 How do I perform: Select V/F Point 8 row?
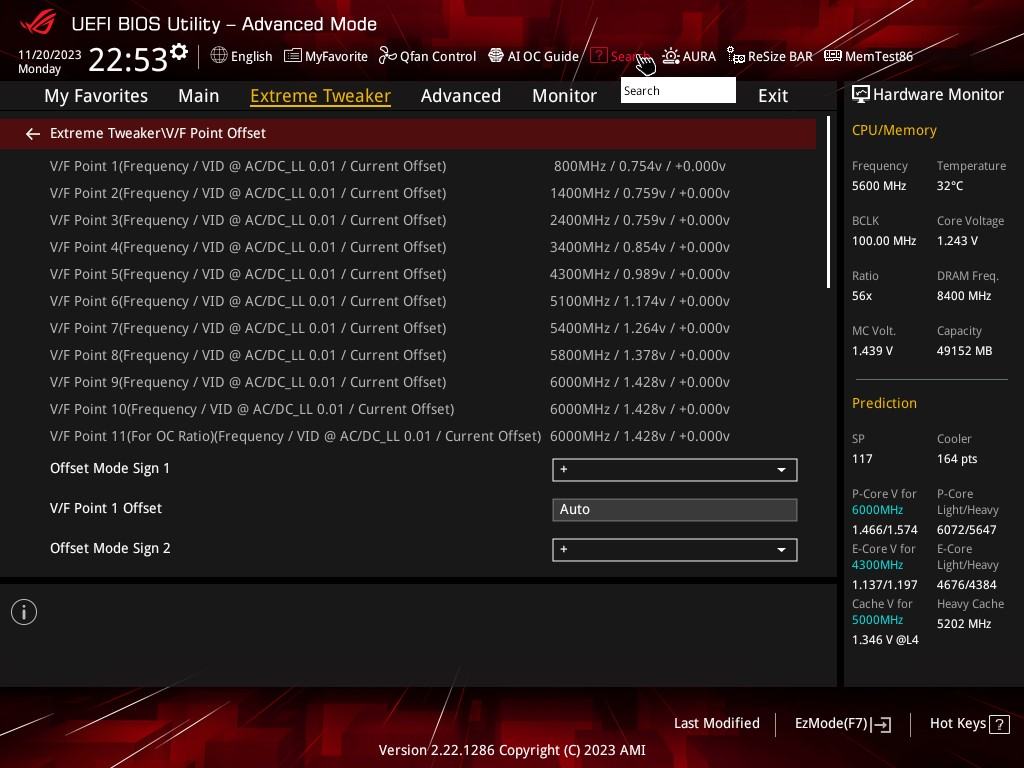(x=408, y=355)
